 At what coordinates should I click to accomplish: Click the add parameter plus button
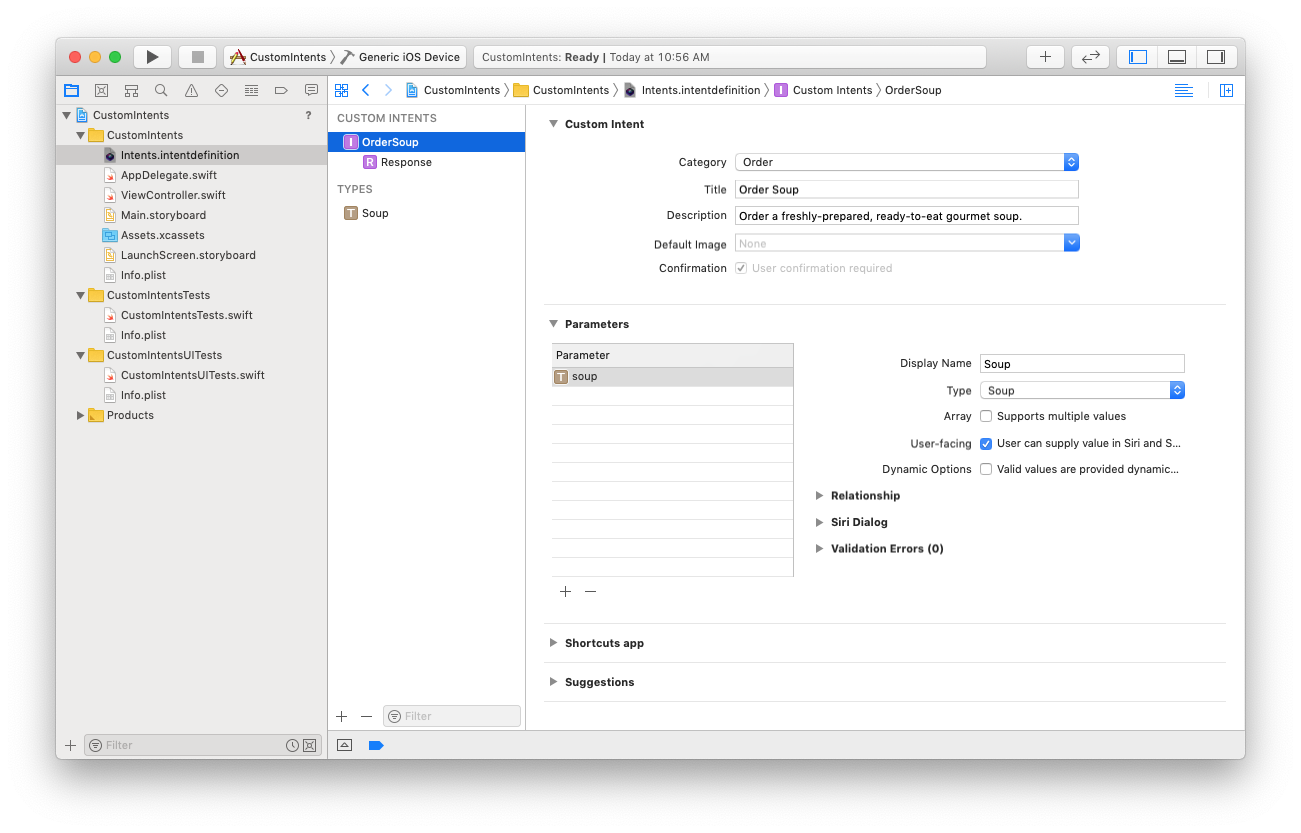point(565,591)
